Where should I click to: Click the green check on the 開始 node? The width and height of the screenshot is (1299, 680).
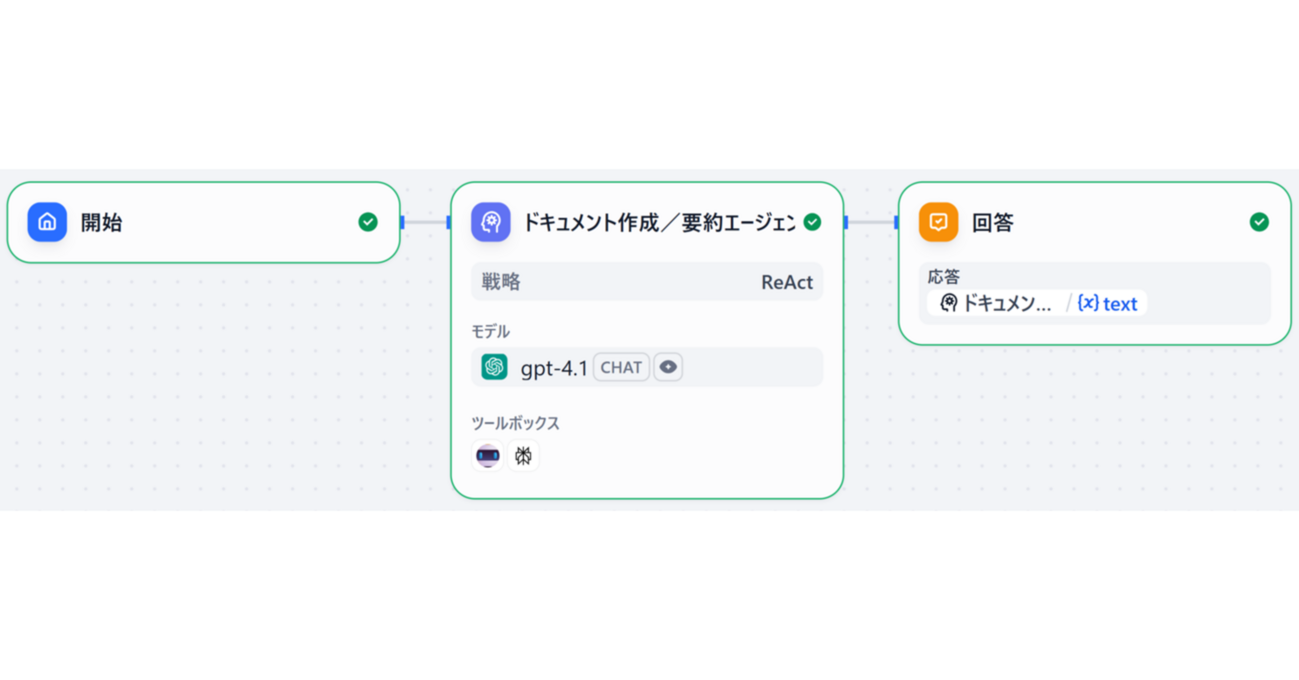(x=368, y=222)
